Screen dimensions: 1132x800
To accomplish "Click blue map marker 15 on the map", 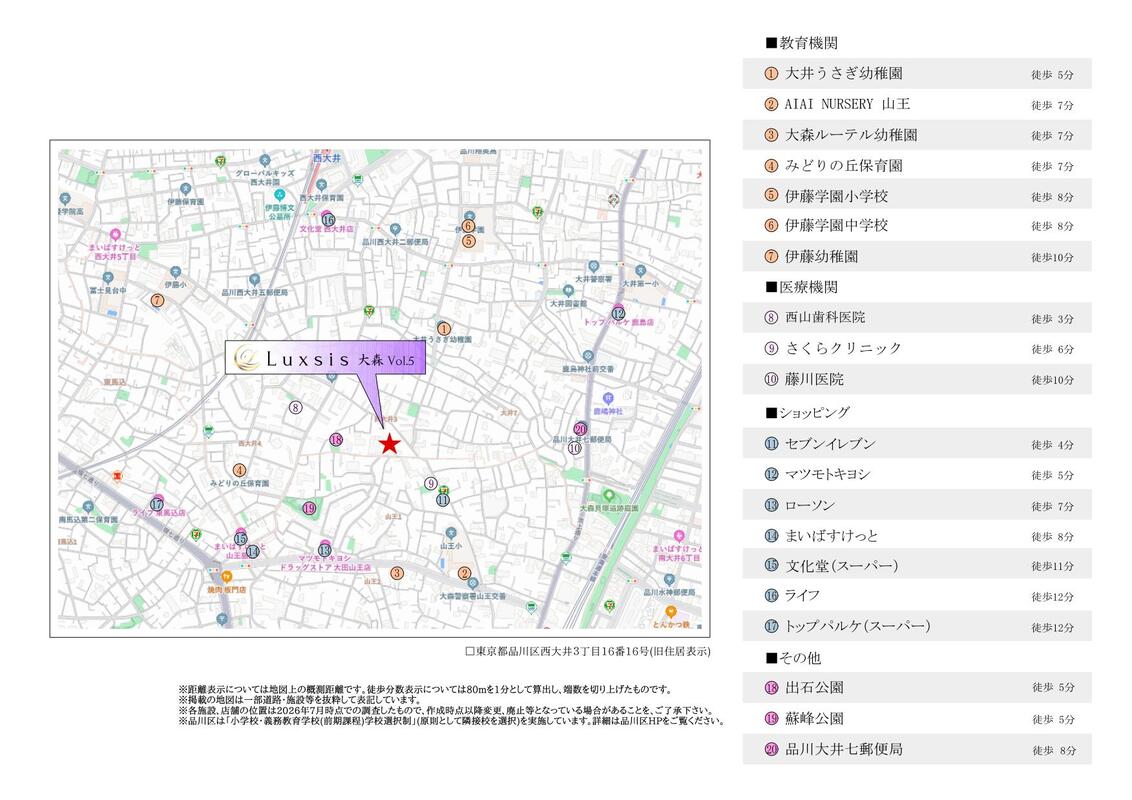I will [x=240, y=539].
